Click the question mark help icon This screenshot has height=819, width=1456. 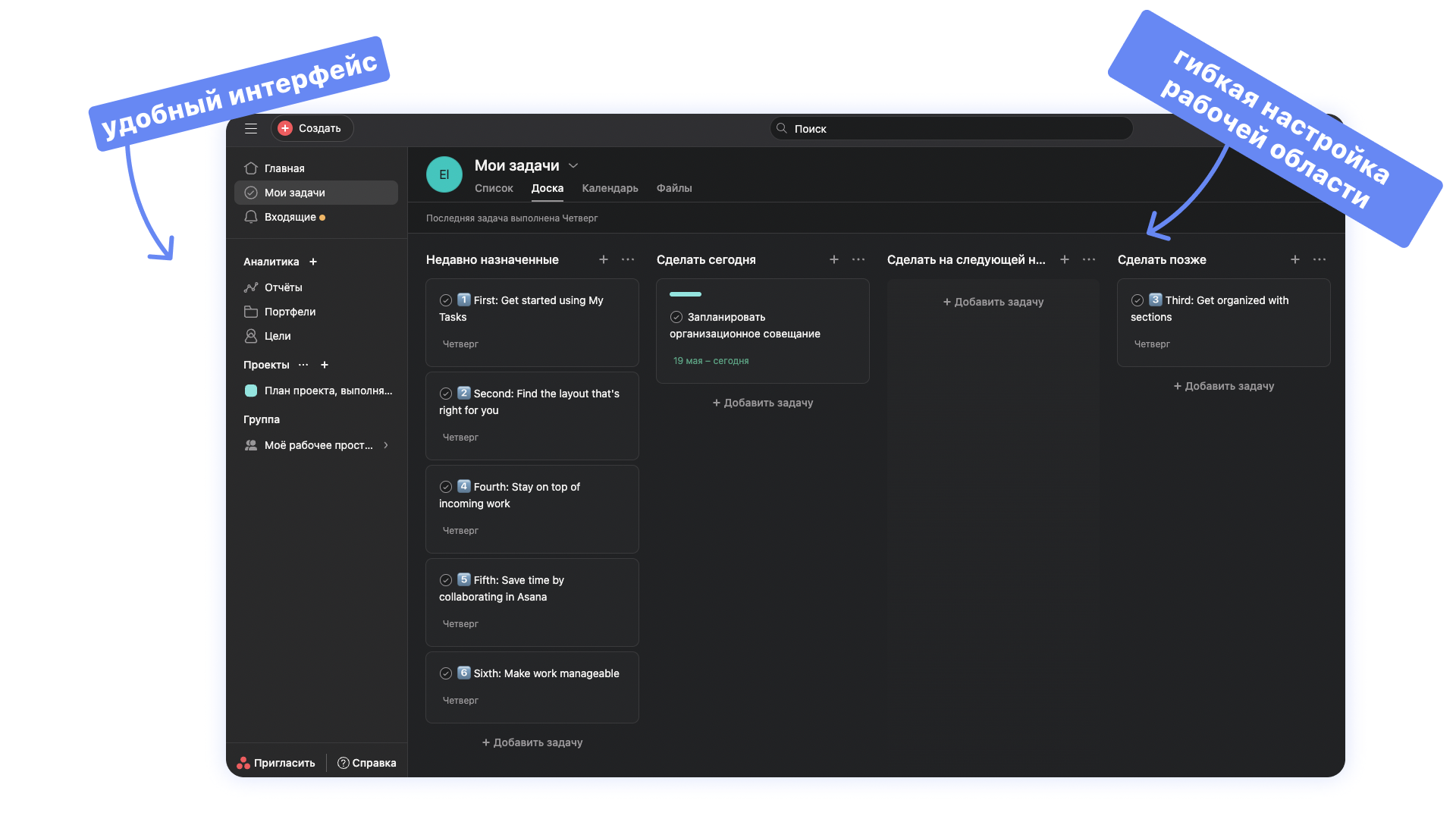coord(343,763)
